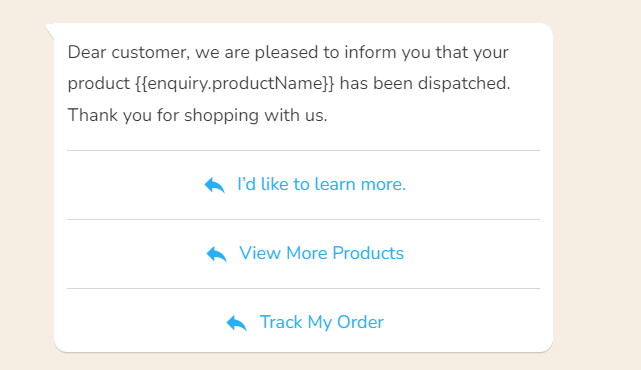Click "Thank you for shopping with us." line
Viewport: 641px width, 370px height.
[x=197, y=115]
